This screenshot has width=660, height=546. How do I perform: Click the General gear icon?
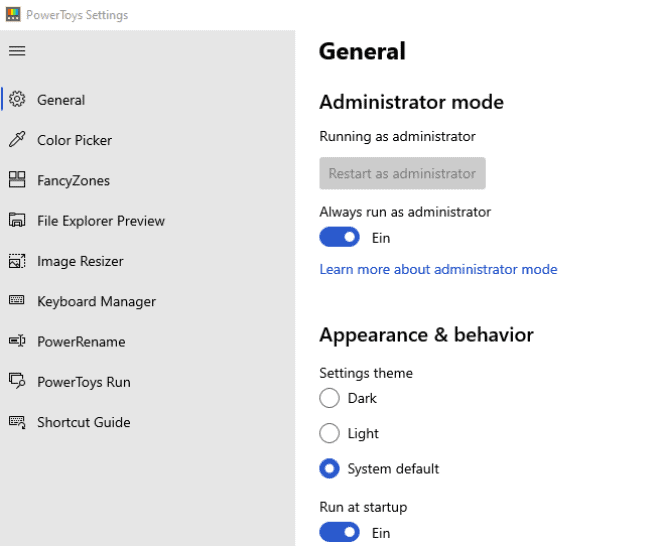click(x=17, y=100)
